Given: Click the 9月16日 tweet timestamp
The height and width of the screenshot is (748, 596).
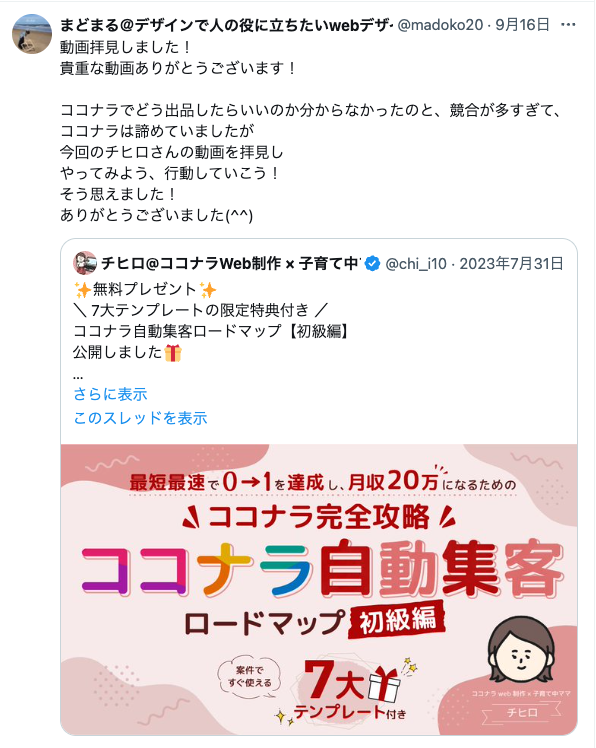Looking at the screenshot, I should click(x=523, y=25).
